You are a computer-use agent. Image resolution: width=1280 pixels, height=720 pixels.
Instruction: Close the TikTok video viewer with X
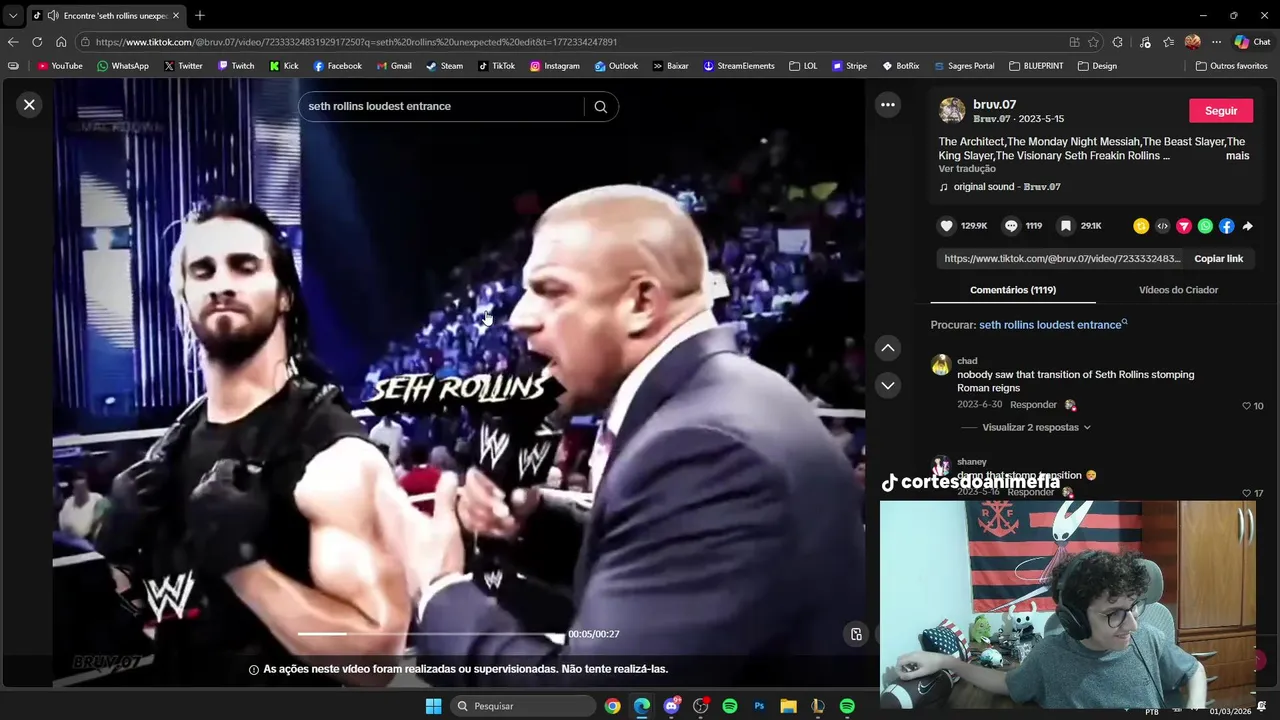coord(29,105)
